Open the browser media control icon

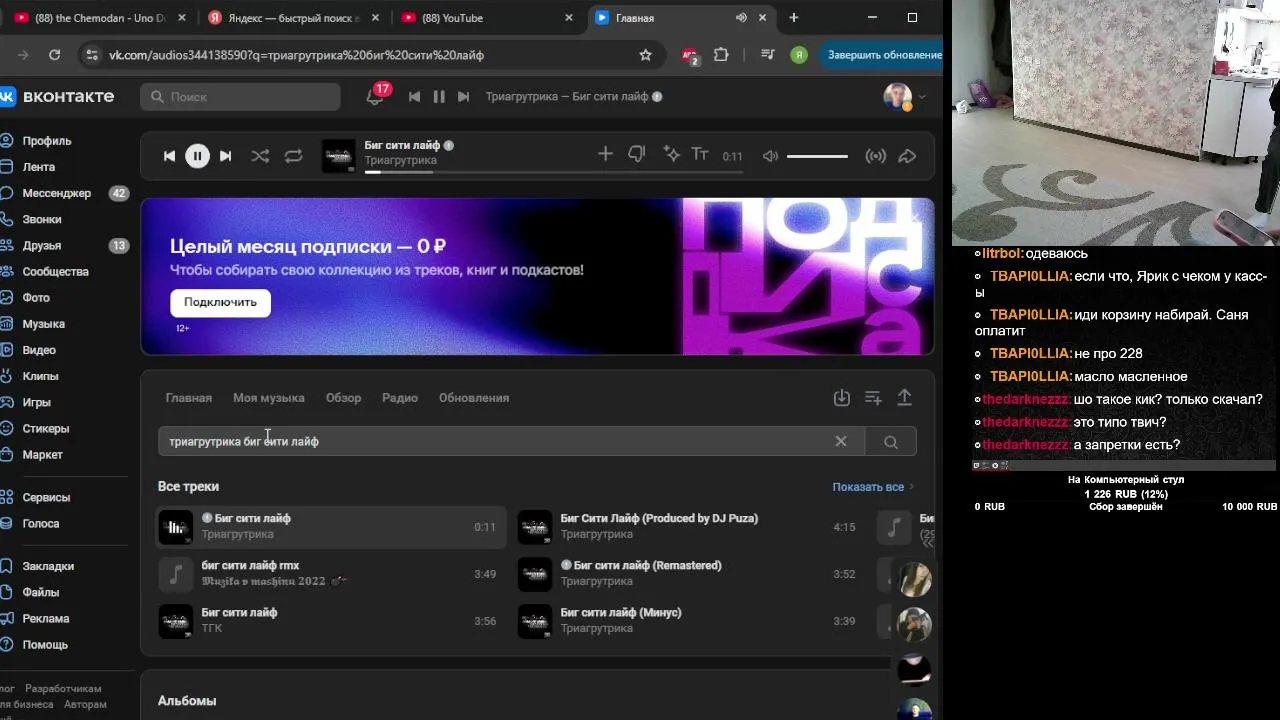[767, 55]
